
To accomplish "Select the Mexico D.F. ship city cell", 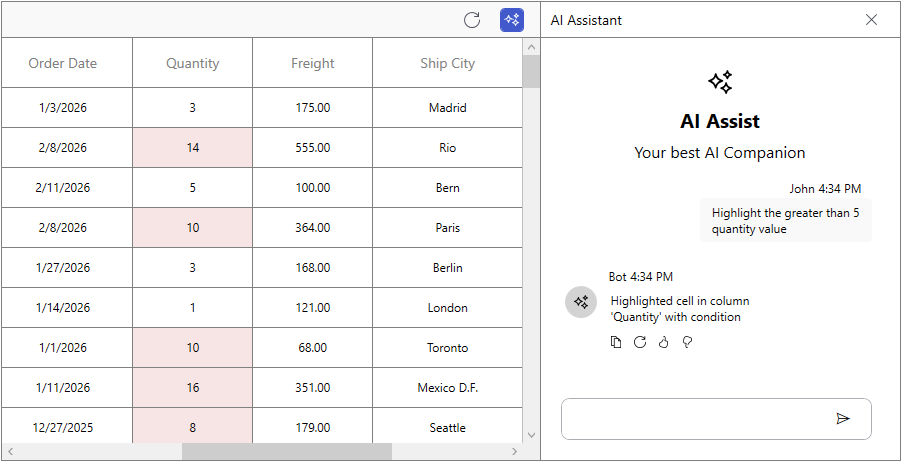I will click(x=448, y=388).
